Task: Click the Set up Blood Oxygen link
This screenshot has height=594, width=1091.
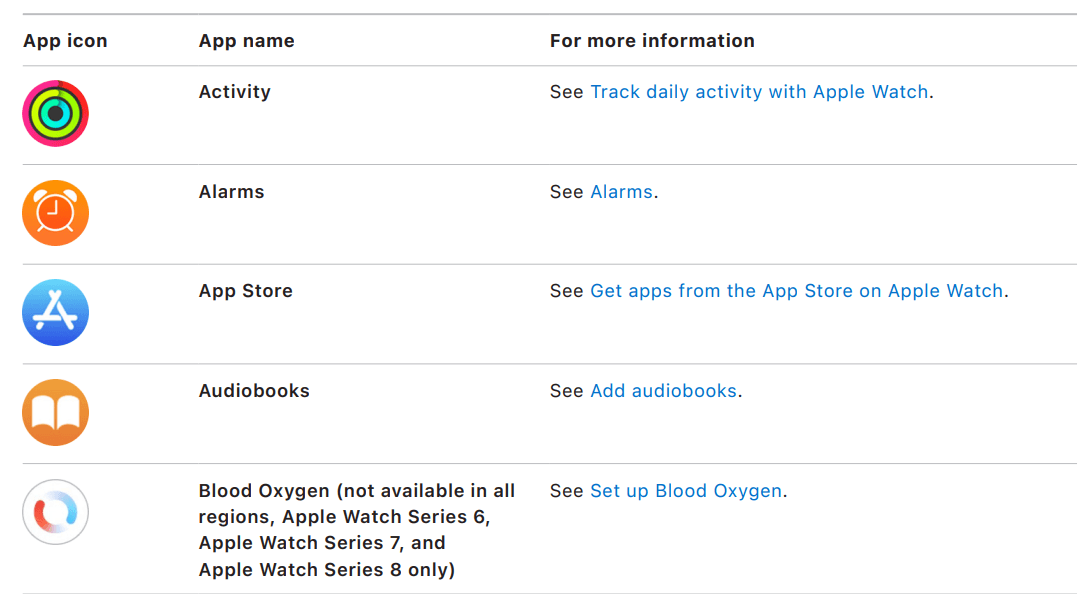Action: pyautogui.click(x=686, y=491)
